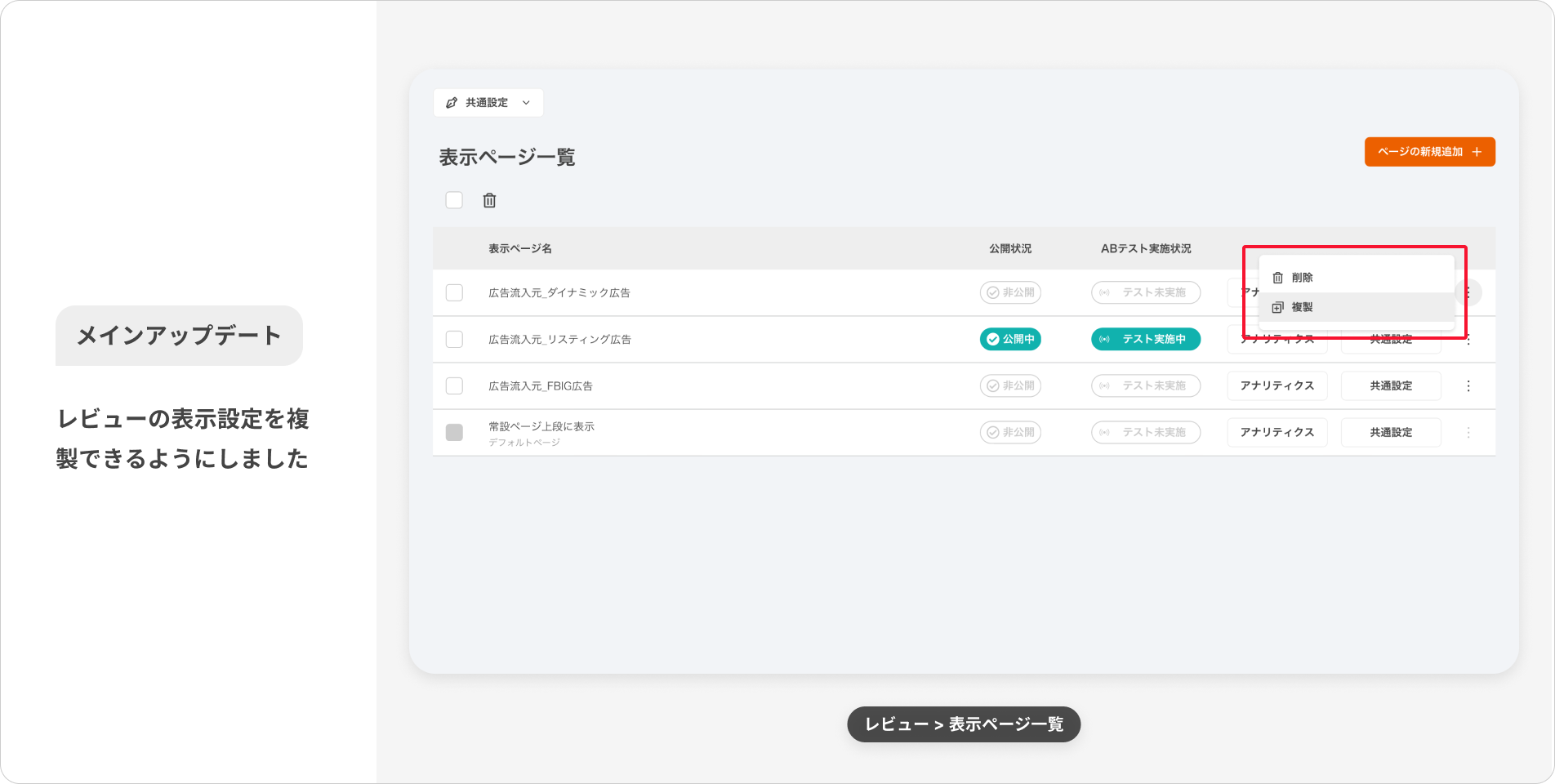Check the FBIG広告 row checkbox

pyautogui.click(x=454, y=385)
